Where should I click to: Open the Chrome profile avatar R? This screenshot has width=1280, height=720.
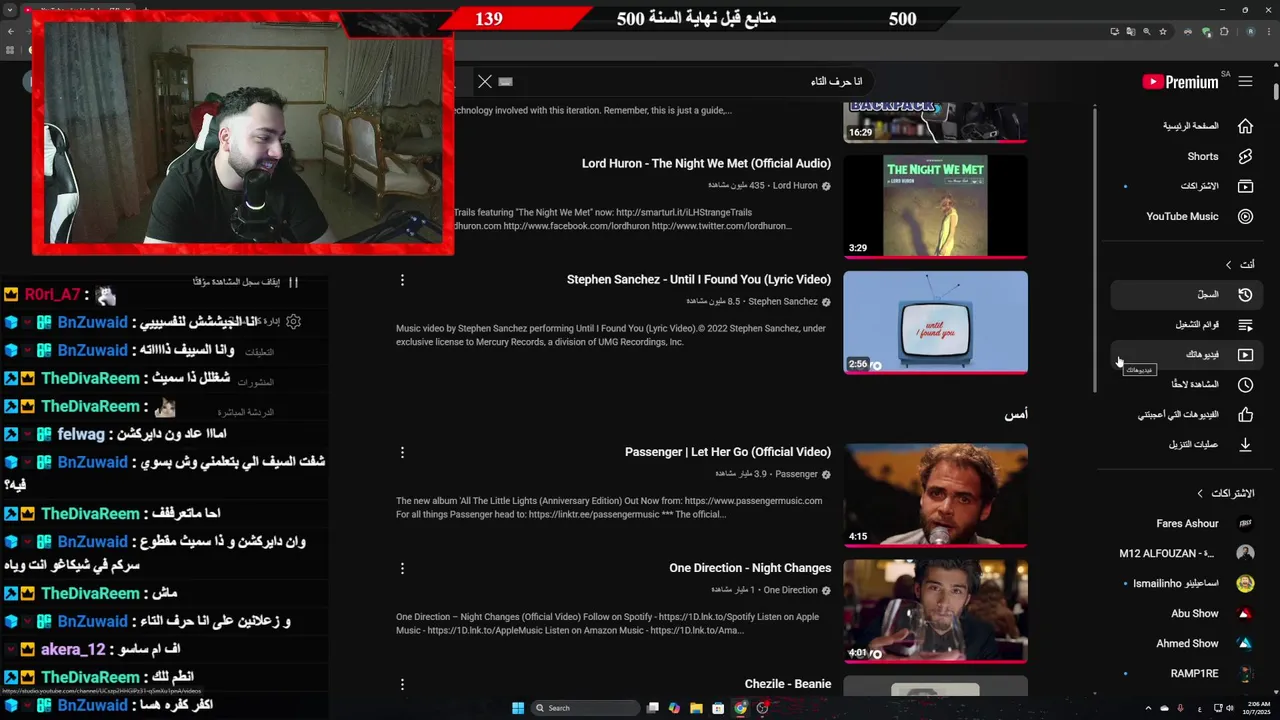1250,32
